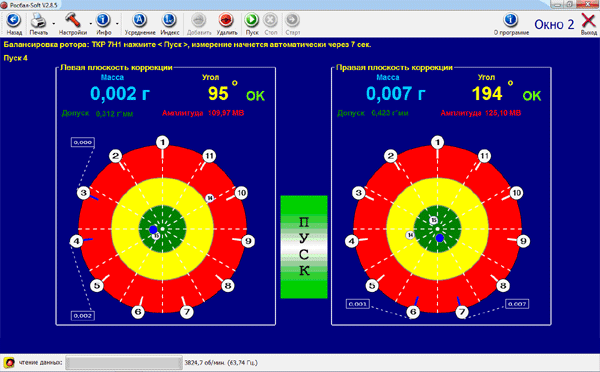Open Настройки hammer settings icon
This screenshot has width=600, height=372.
tap(73, 23)
